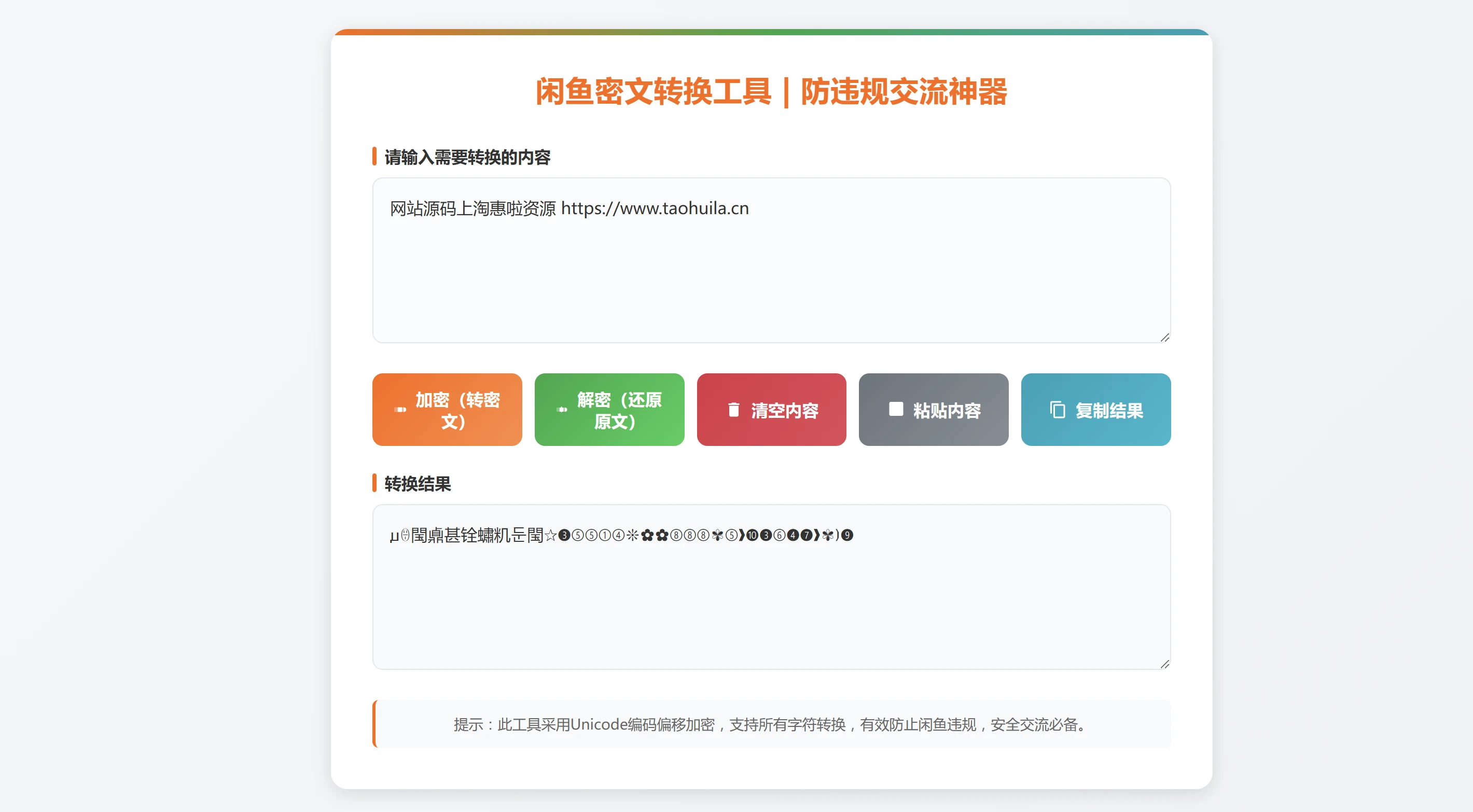Click the resize grip of the result textarea

tap(1165, 663)
